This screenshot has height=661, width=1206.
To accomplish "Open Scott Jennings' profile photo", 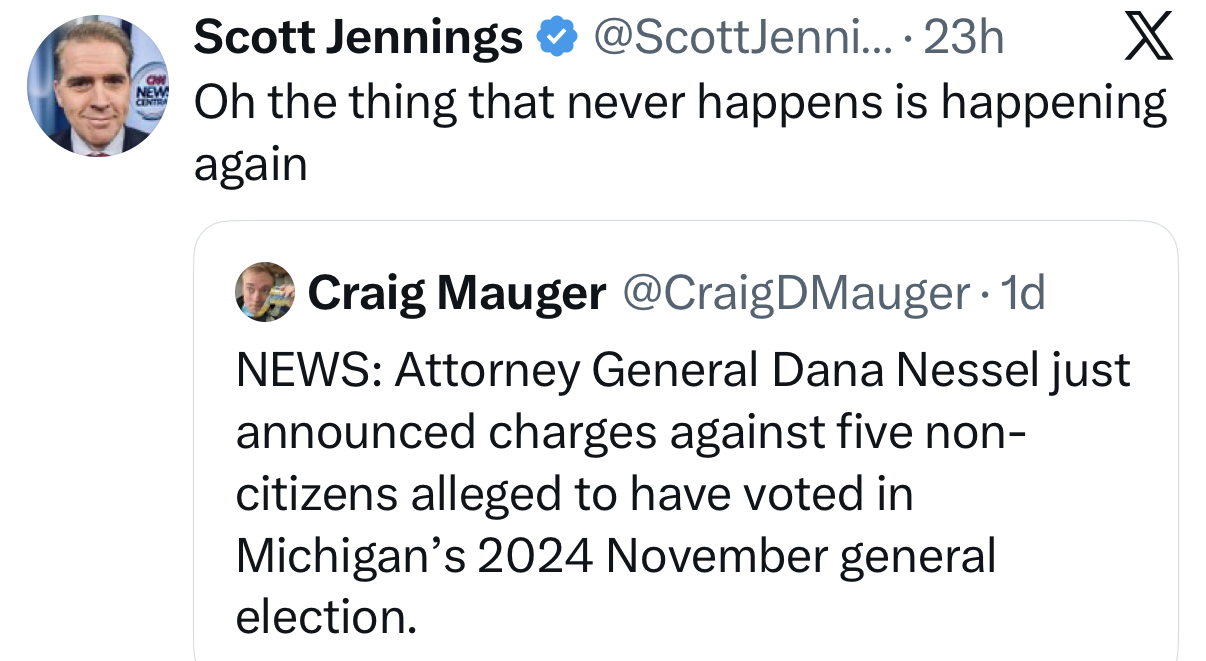I will coord(99,84).
